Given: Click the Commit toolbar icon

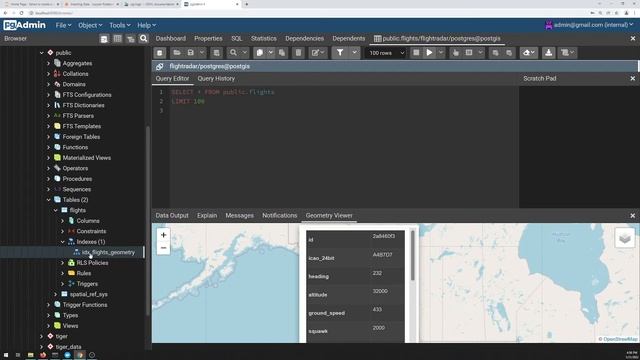Looking at the screenshot, I should [x=495, y=53].
